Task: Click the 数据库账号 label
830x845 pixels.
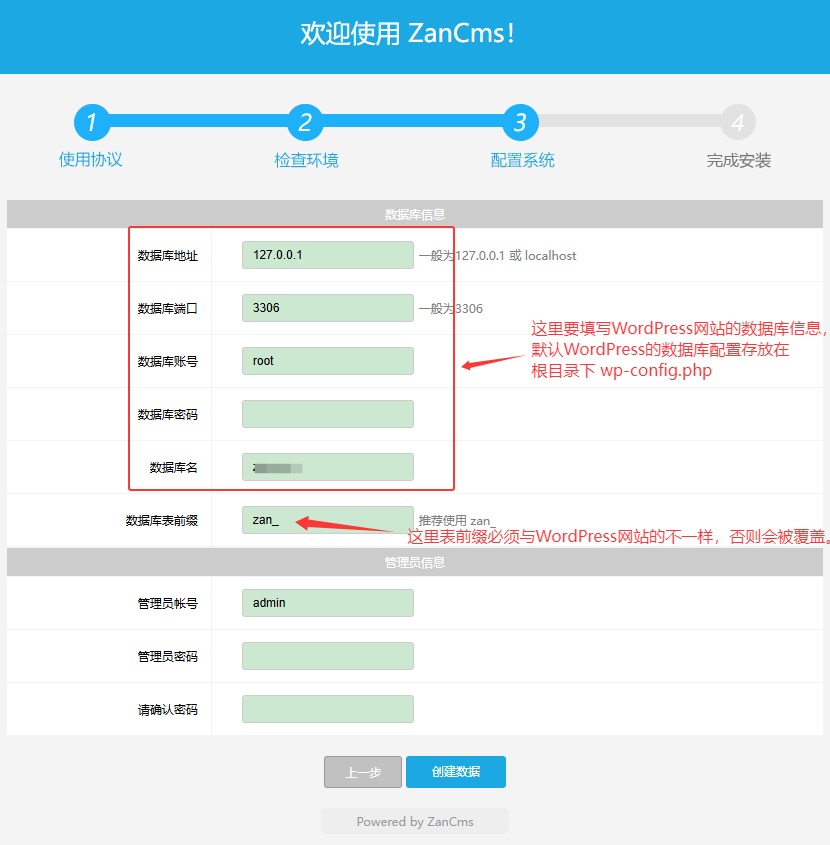Action: (168, 361)
